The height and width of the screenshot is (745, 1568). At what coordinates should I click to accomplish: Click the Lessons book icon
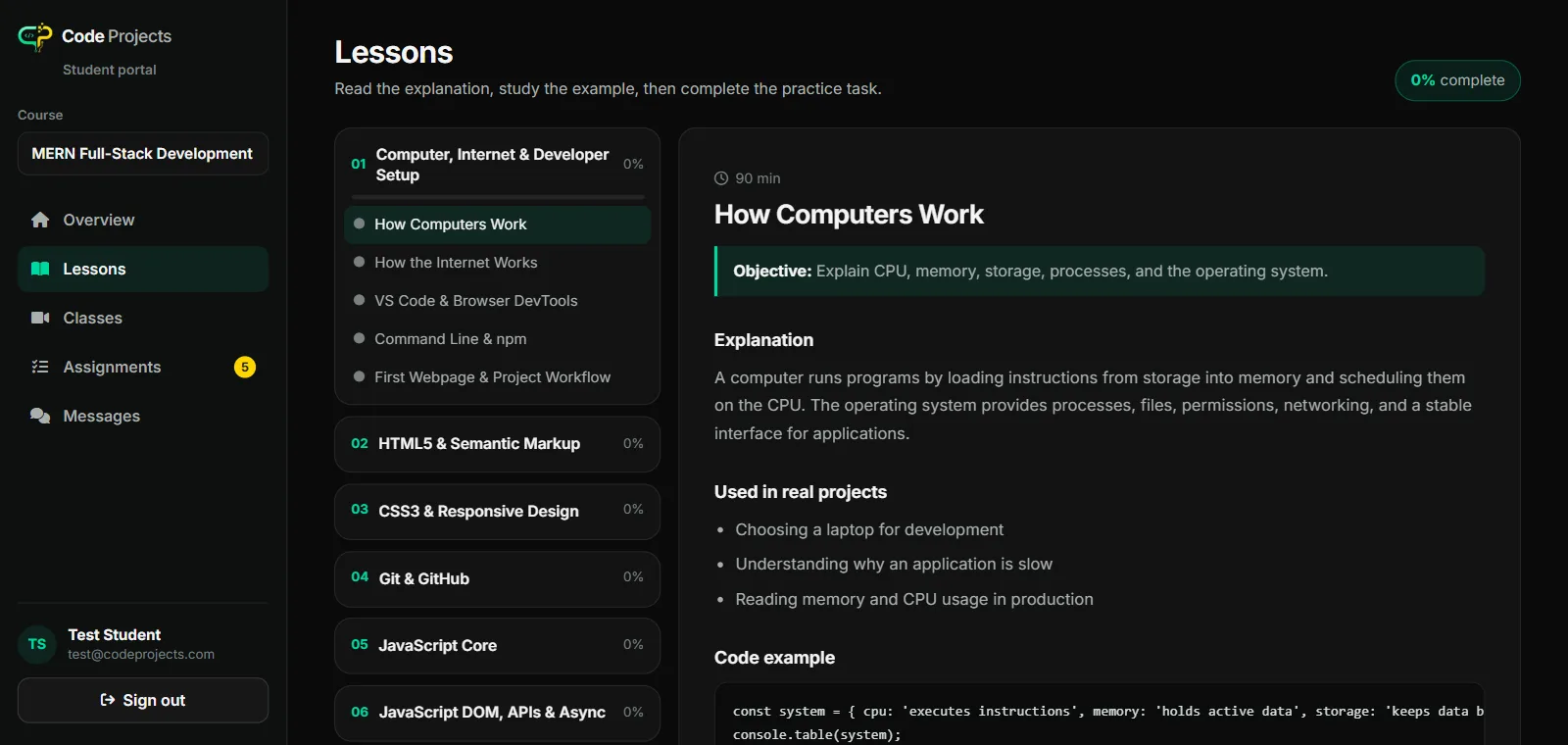(40, 269)
